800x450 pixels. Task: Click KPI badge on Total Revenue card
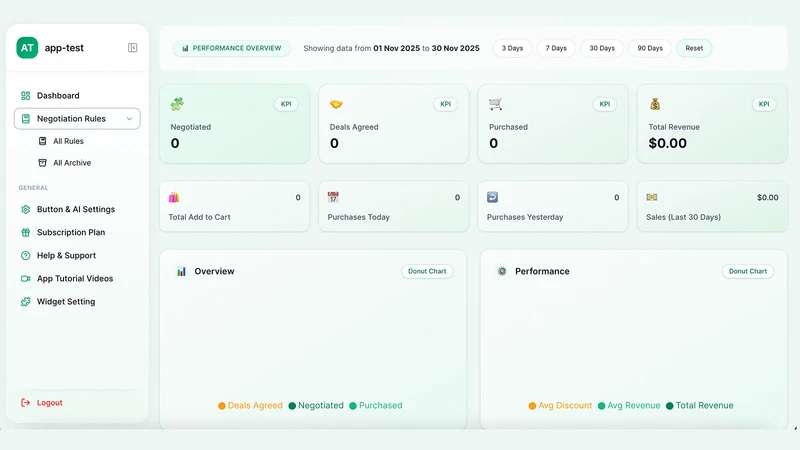pyautogui.click(x=764, y=104)
